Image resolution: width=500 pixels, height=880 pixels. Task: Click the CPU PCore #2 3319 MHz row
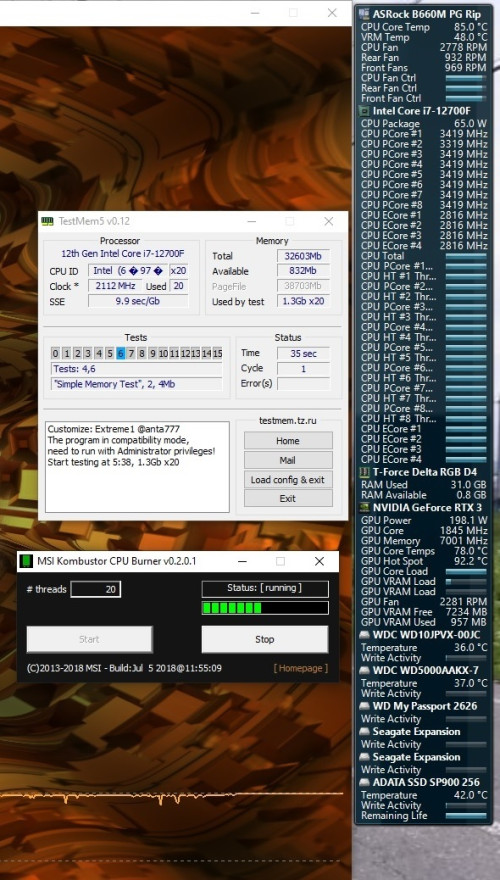[x=424, y=144]
